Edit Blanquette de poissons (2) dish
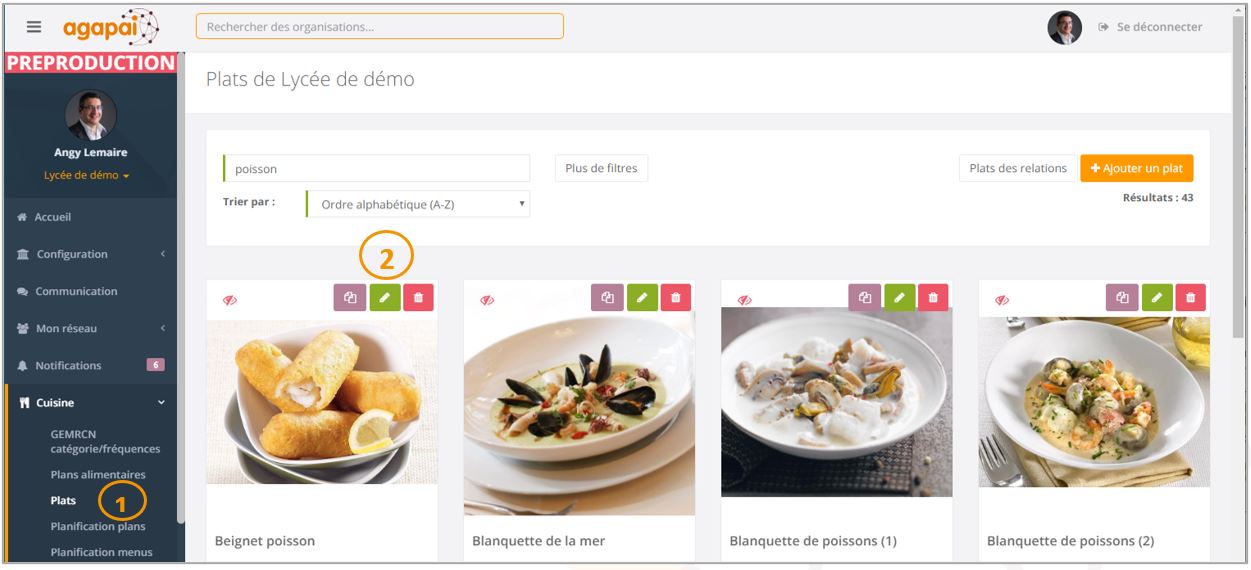Viewport: 1251px width, 570px height. click(x=1157, y=297)
